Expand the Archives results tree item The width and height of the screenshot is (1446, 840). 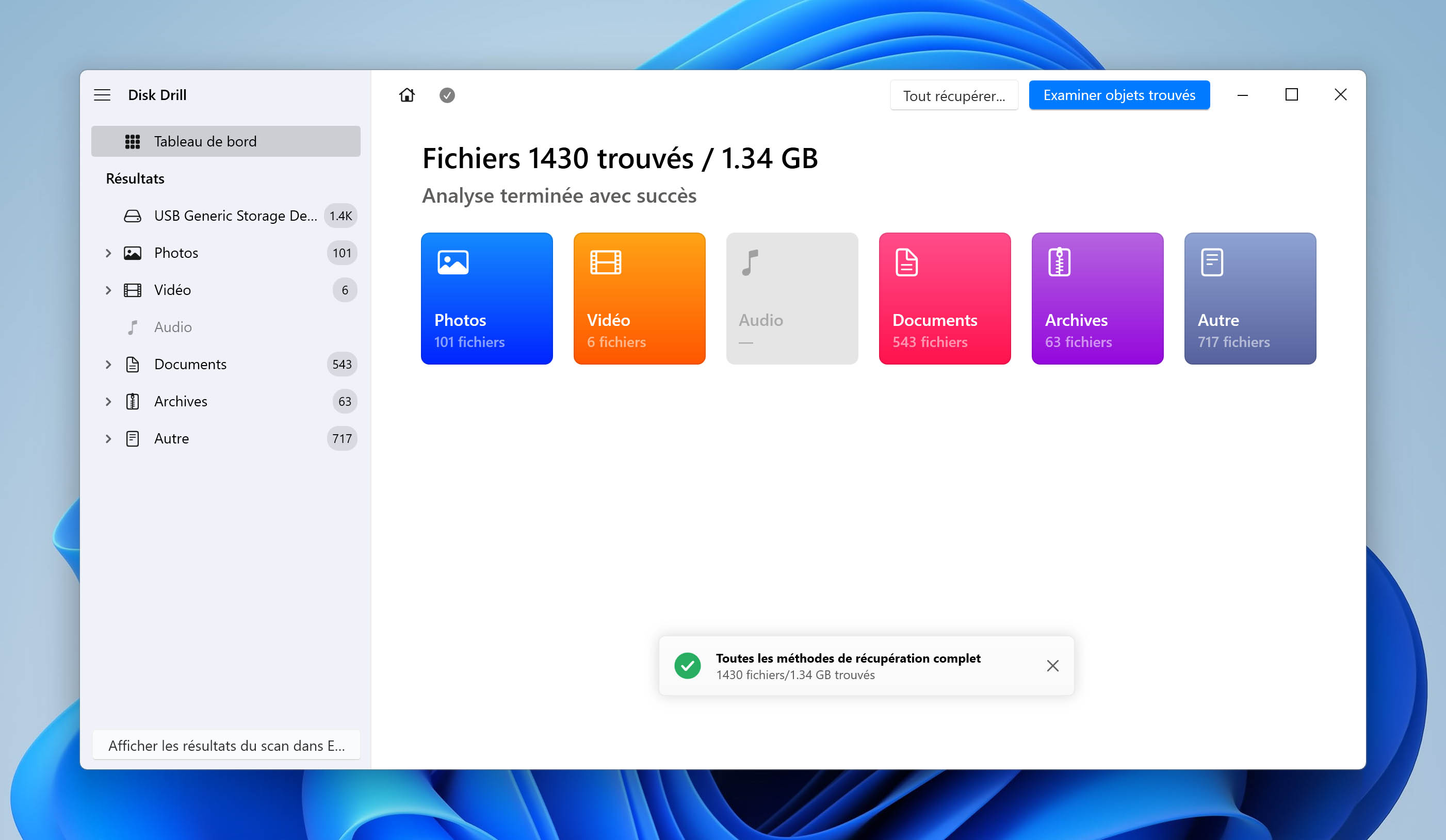(108, 401)
